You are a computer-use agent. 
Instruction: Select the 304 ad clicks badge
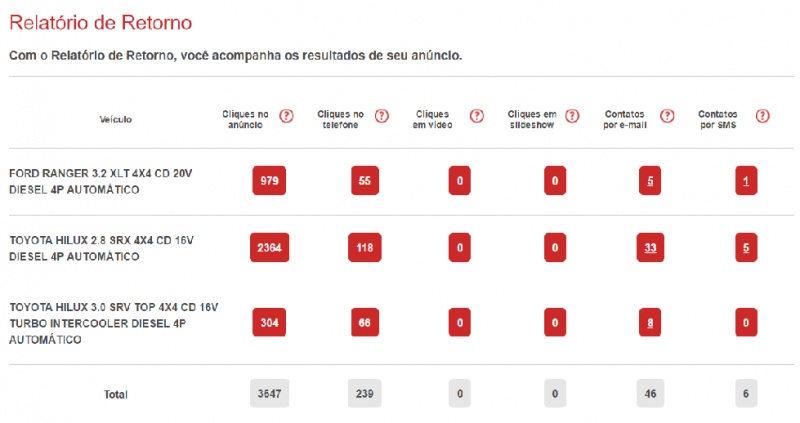point(269,322)
